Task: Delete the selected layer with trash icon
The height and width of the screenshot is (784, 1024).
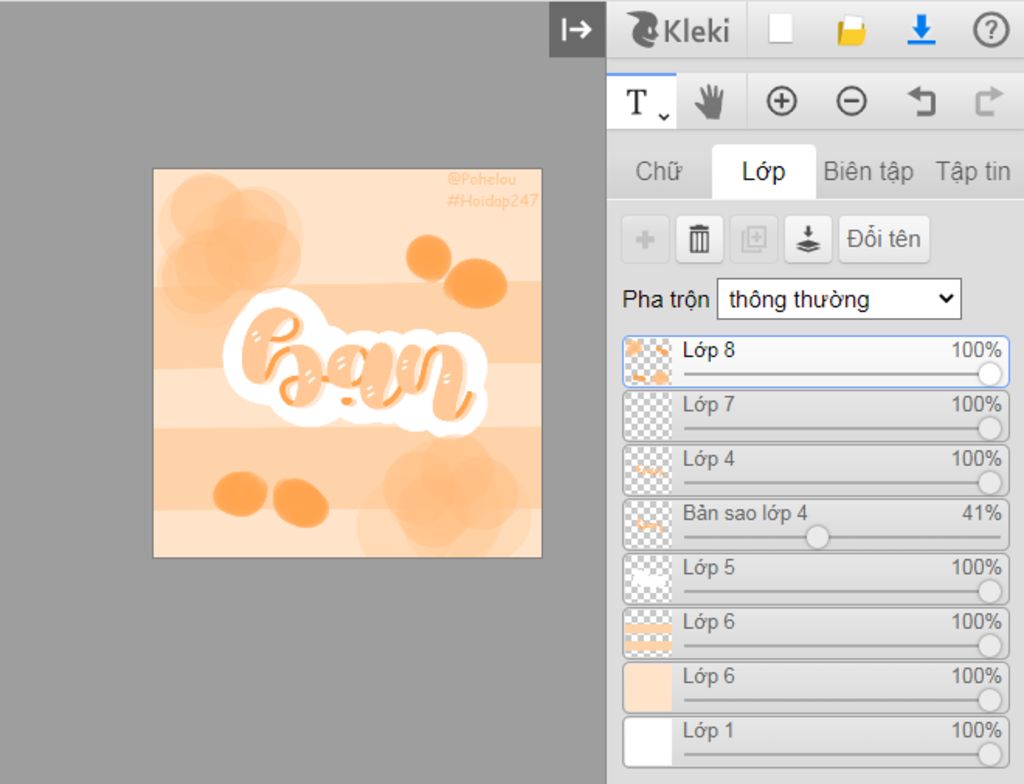Action: 699,240
